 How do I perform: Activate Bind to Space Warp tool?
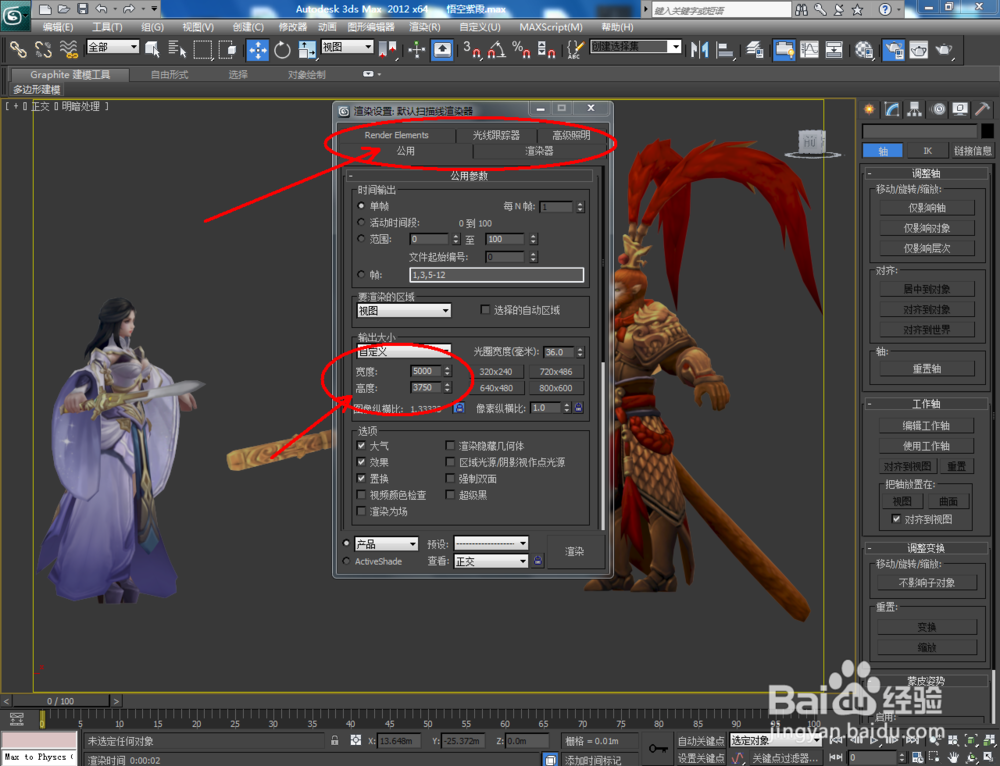(x=68, y=48)
